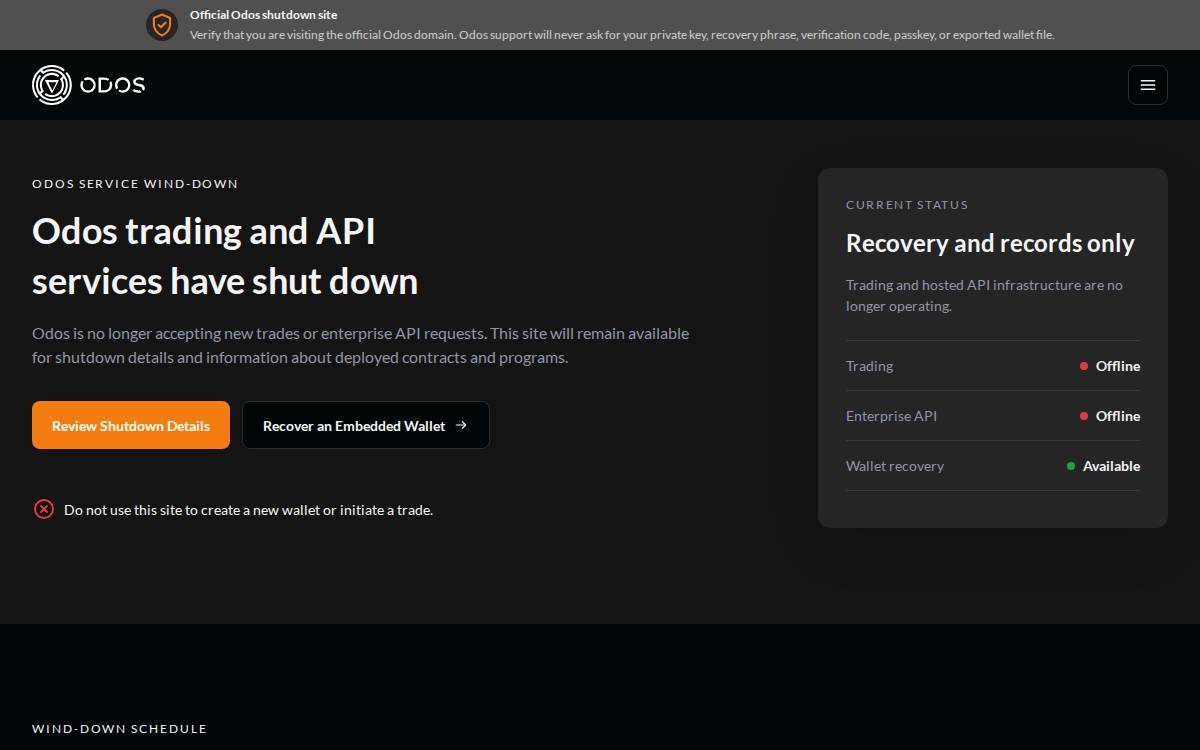Click the 'Wallet recovery' row label
The height and width of the screenshot is (750, 1200).
(895, 466)
